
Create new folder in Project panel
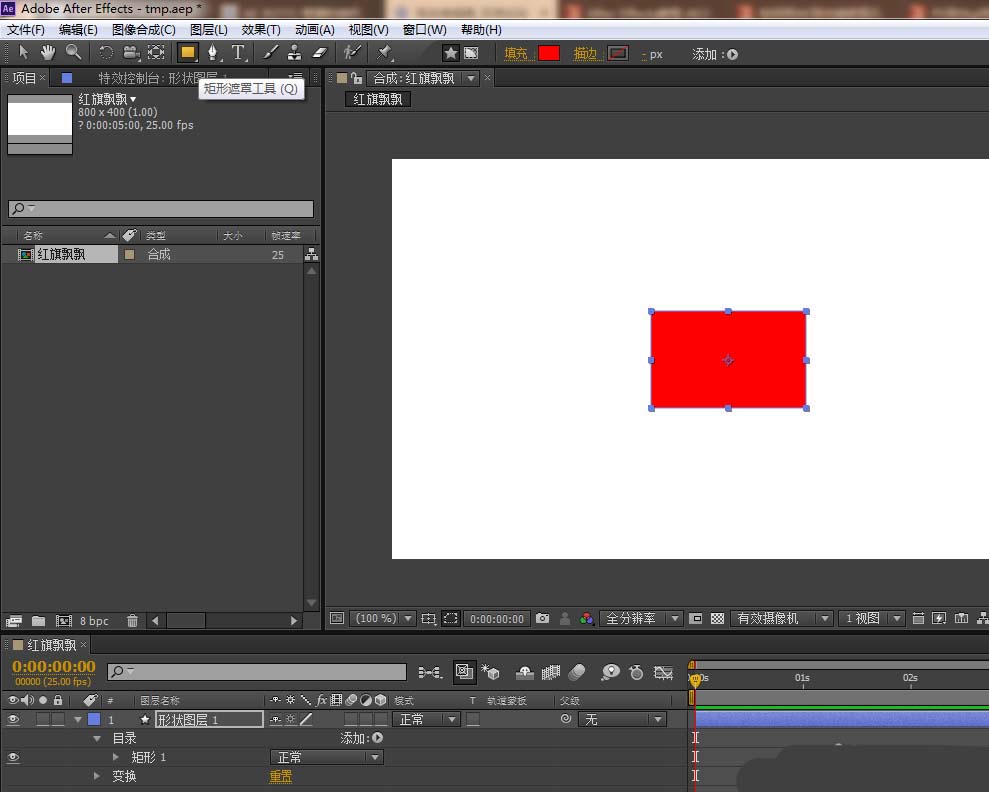click(38, 621)
